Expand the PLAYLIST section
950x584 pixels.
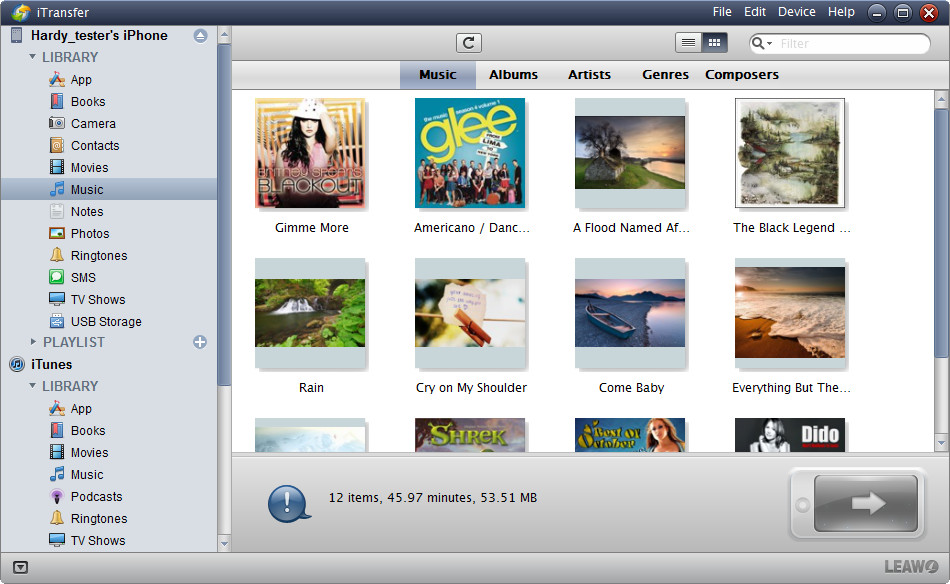coord(32,342)
